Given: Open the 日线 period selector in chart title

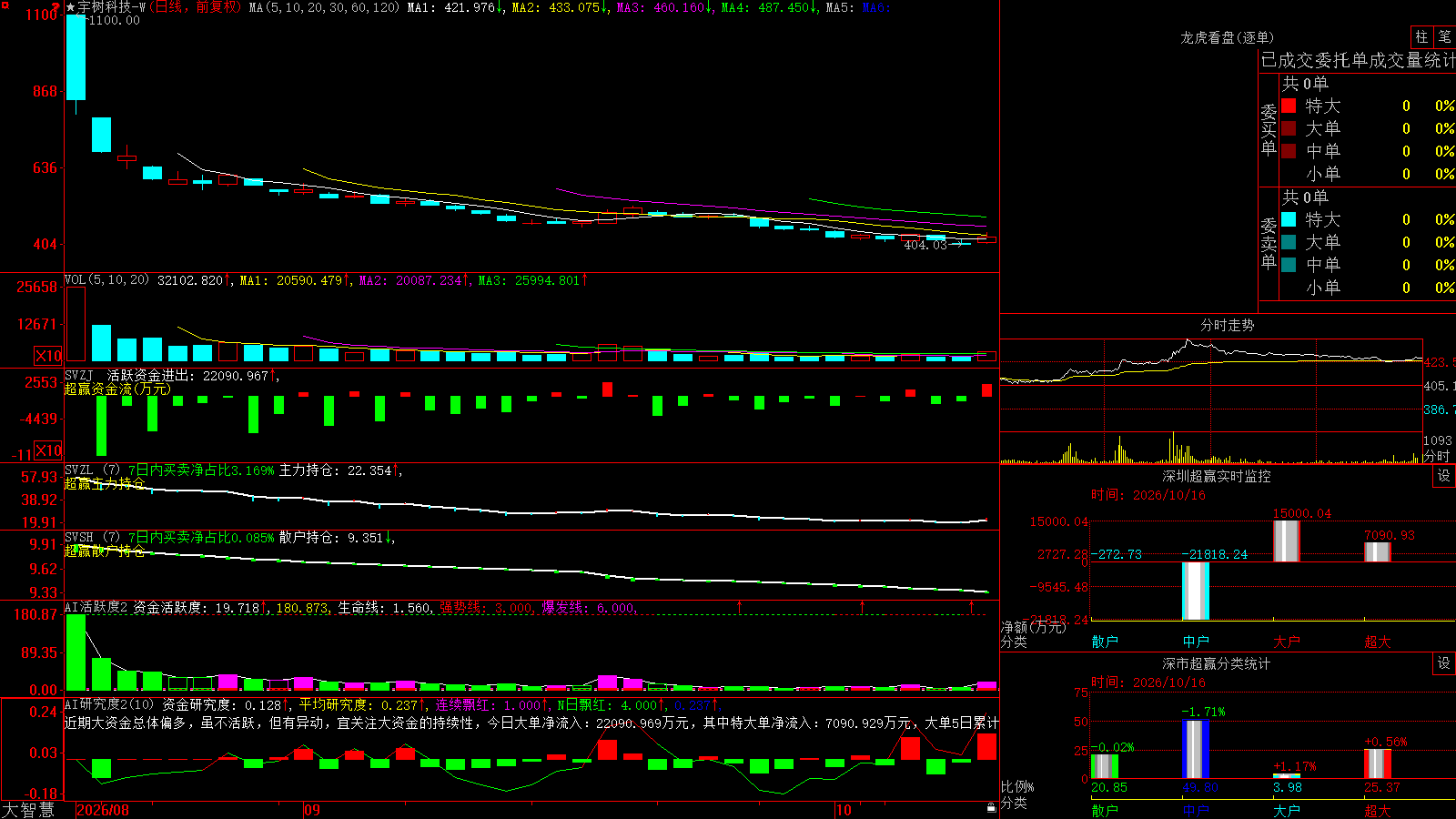Looking at the screenshot, I should 168,7.
